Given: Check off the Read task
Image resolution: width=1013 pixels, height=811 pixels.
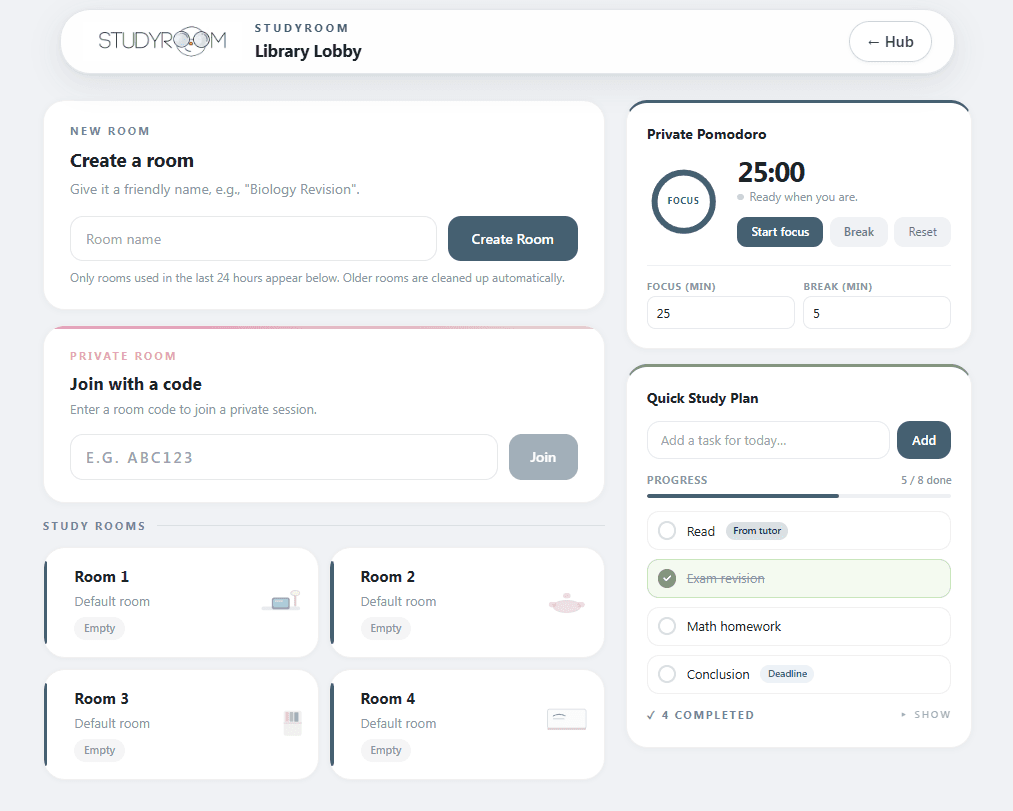Looking at the screenshot, I should tap(667, 531).
